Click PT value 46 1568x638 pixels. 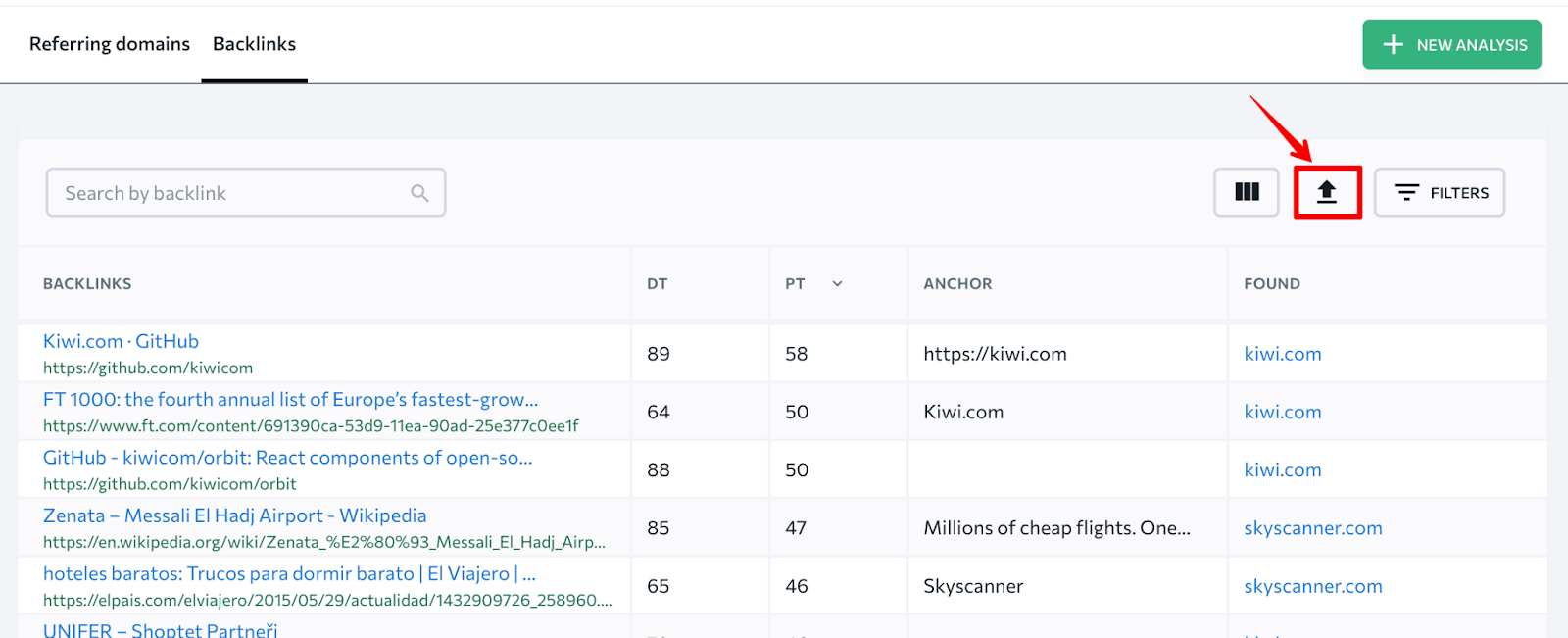797,586
